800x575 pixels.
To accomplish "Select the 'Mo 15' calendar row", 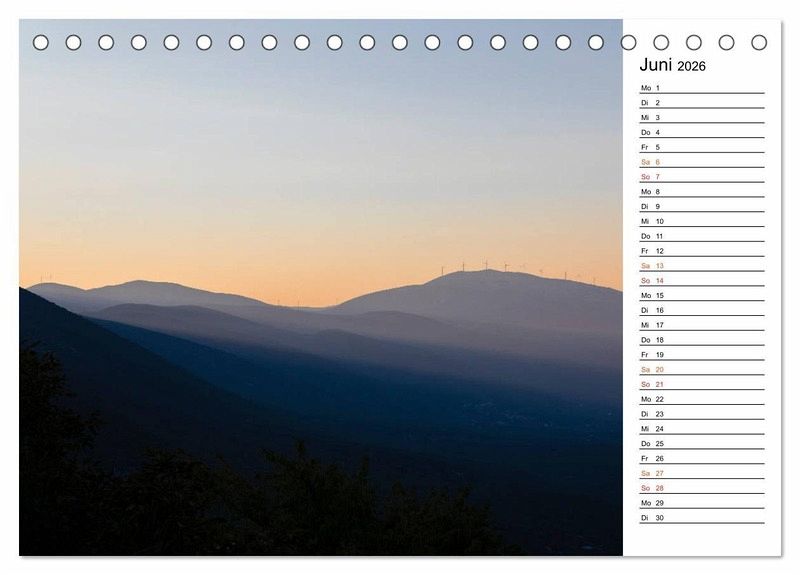I will (702, 295).
